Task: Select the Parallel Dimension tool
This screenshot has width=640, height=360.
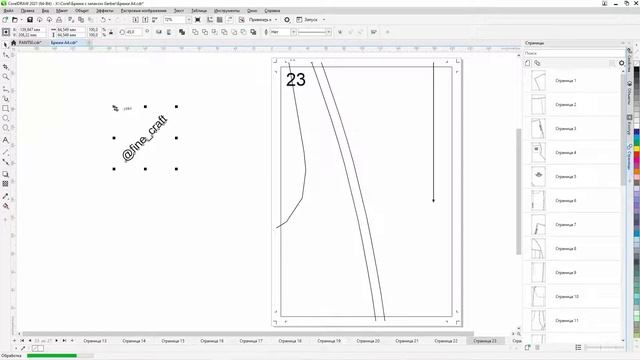Action: (x=5, y=151)
